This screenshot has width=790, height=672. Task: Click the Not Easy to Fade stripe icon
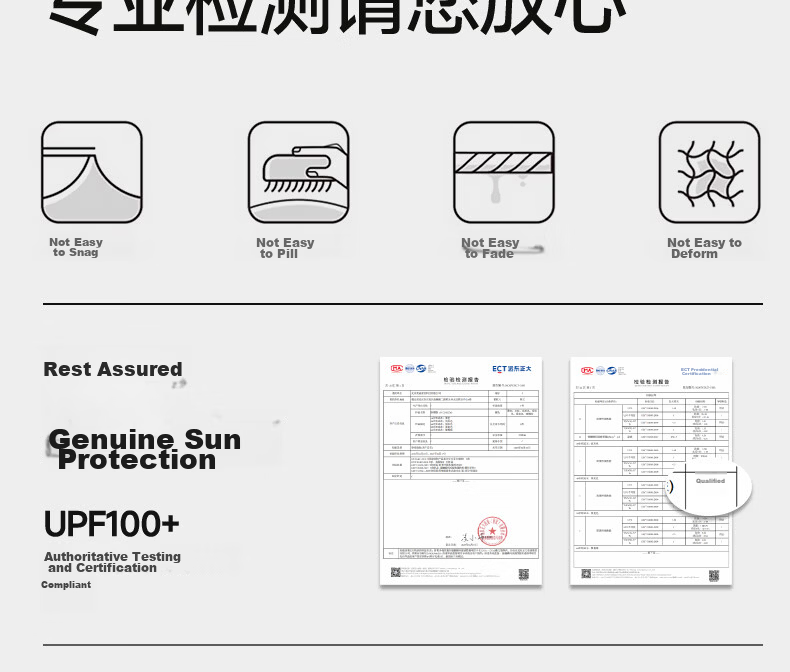click(504, 172)
